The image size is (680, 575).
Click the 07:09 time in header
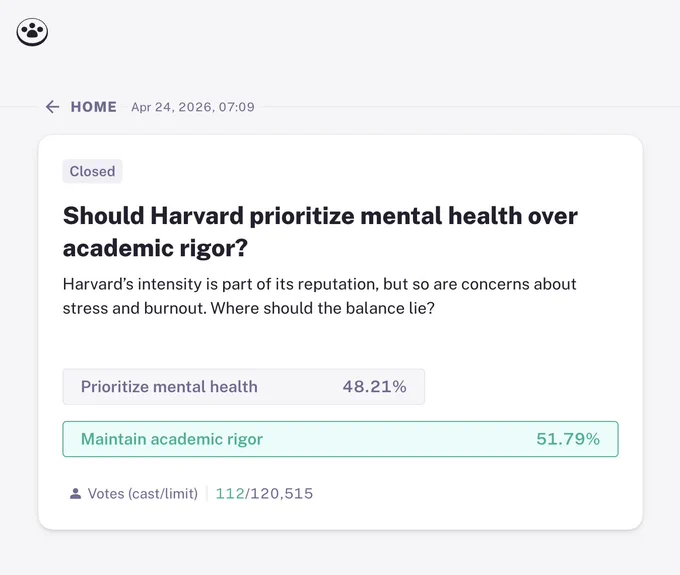(236, 107)
